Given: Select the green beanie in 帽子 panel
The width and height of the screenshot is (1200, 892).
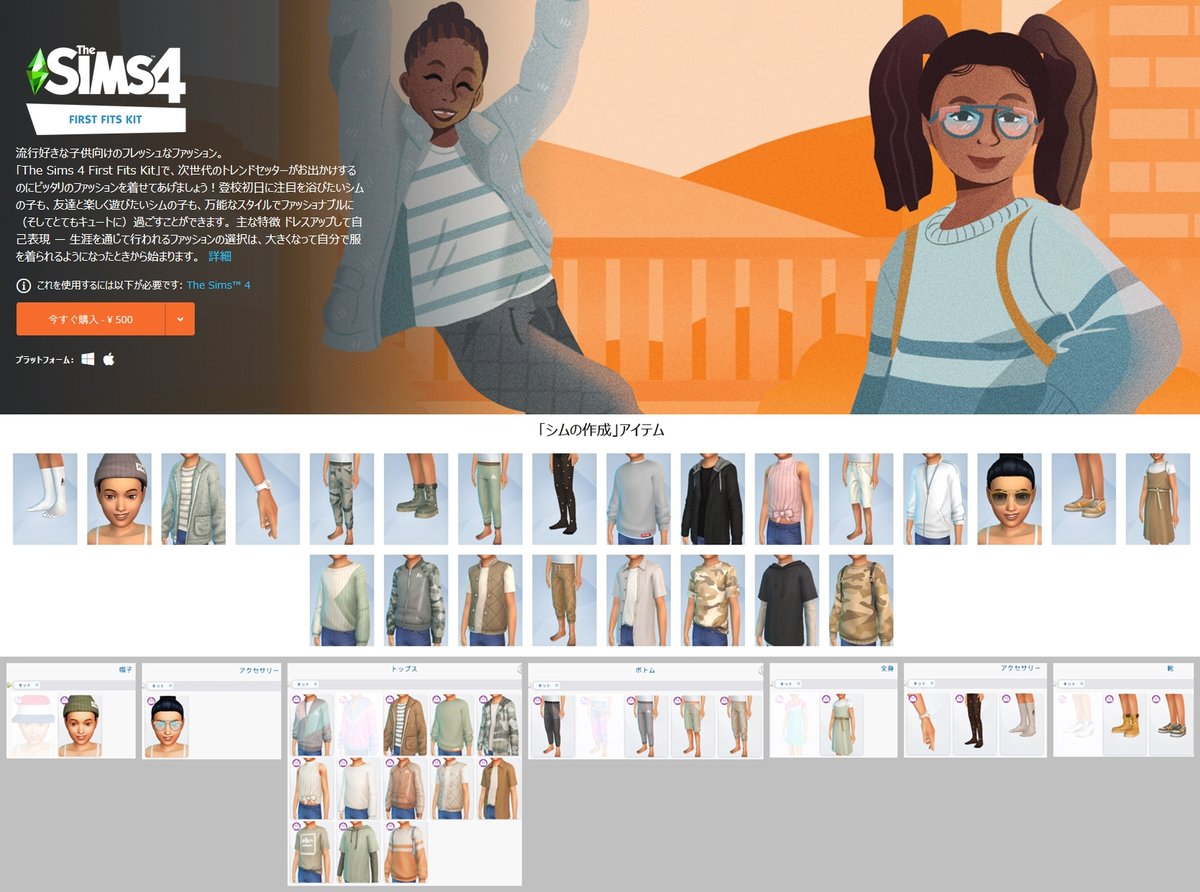Looking at the screenshot, I should point(82,724).
